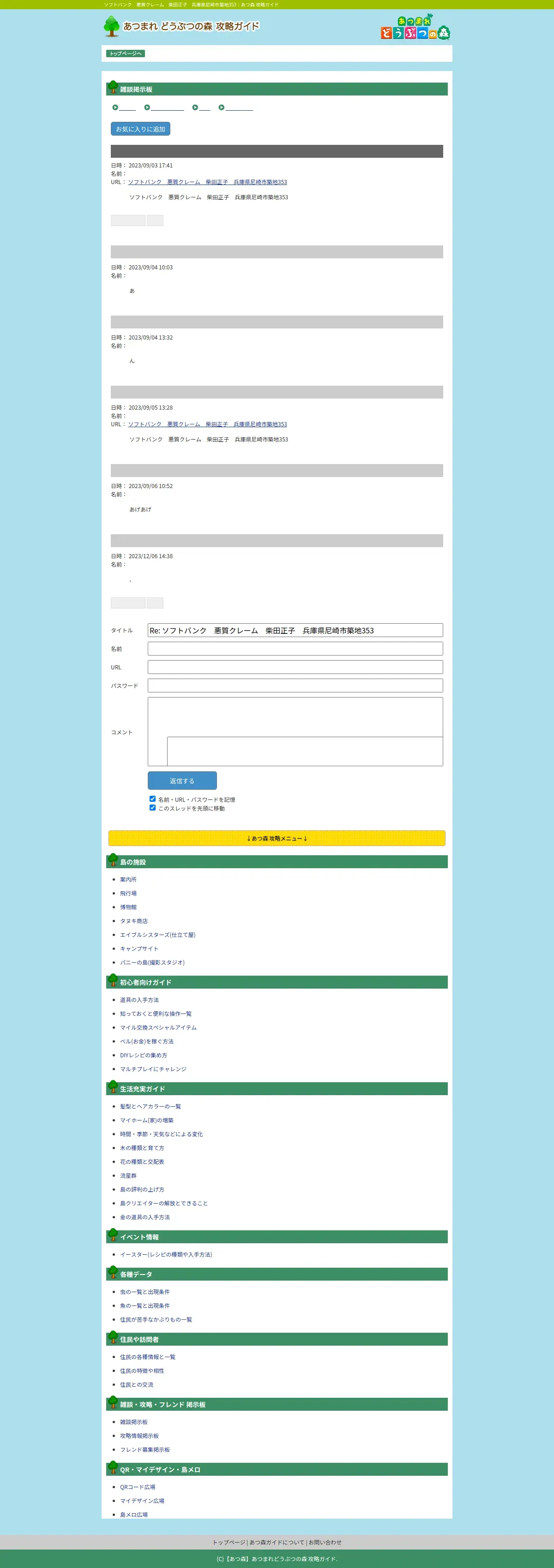Open 住民の各種情報と一覧 link
Image resolution: width=554 pixels, height=1568 pixels.
(x=147, y=1357)
